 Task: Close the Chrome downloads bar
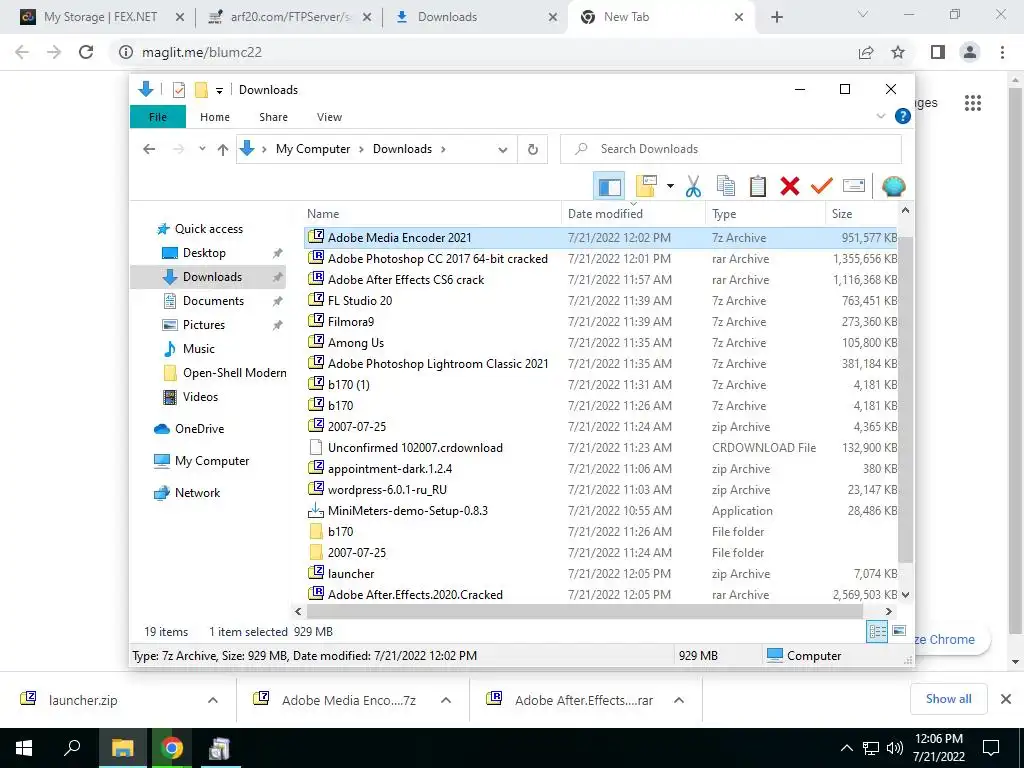pos(1006,699)
